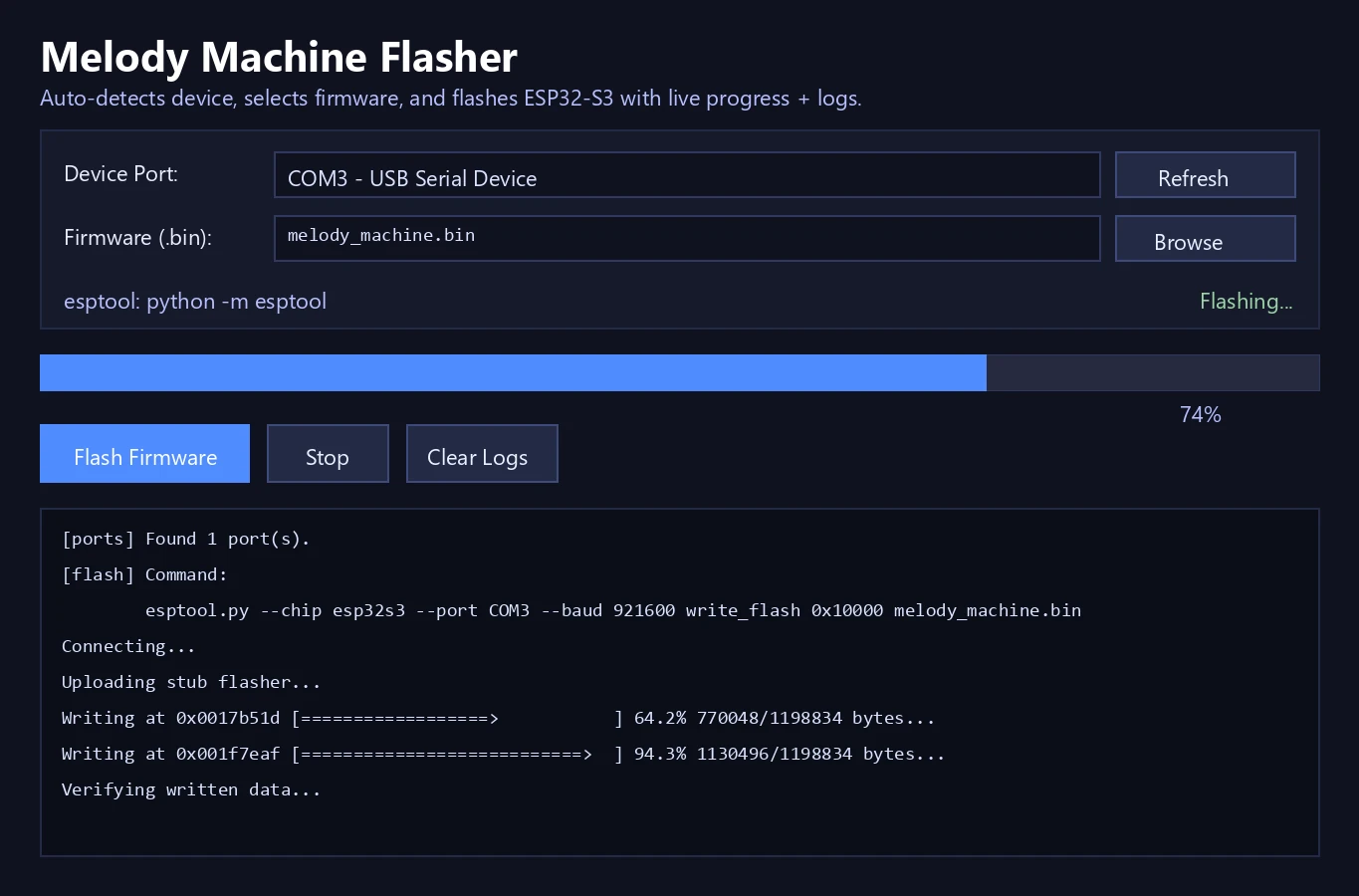The width and height of the screenshot is (1359, 896).
Task: Click the Verifying written data log line
Action: [x=191, y=789]
